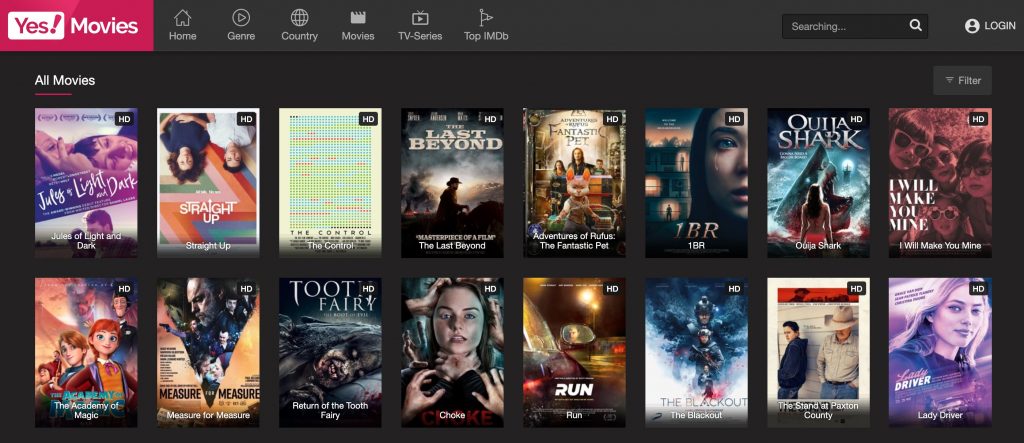Open the Choke movie poster
The image size is (1024, 443).
click(x=453, y=353)
